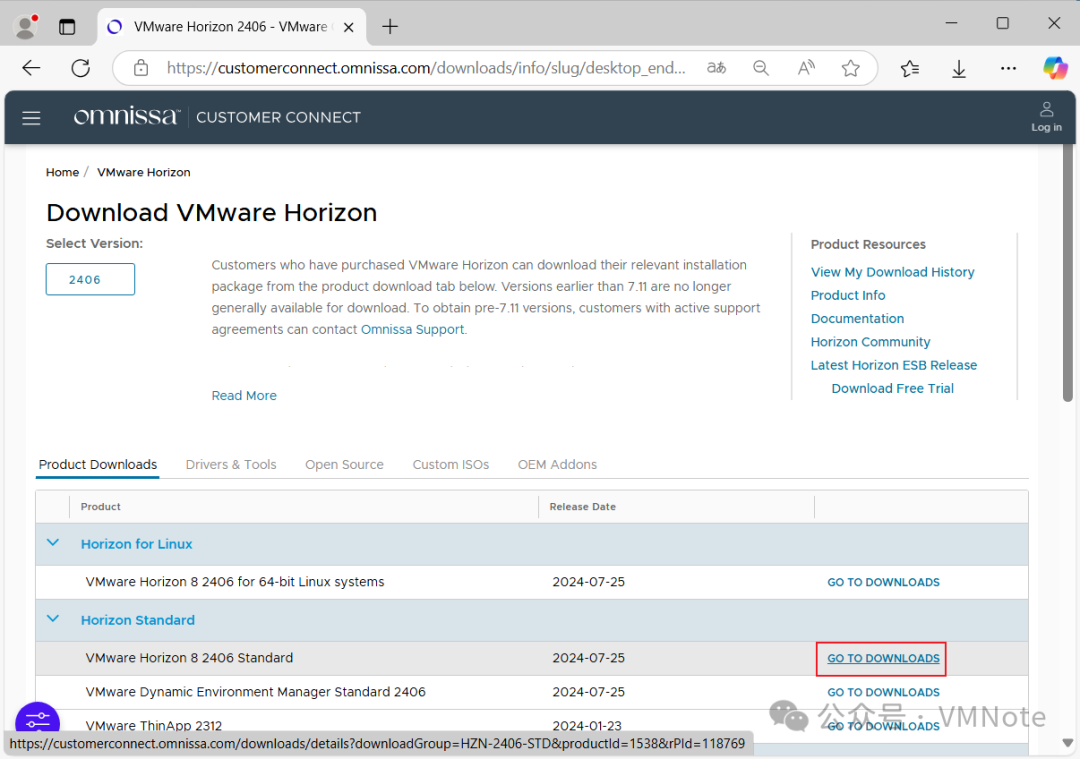Click VMware ThinApp 2312 text
1080x759 pixels.
154,725
